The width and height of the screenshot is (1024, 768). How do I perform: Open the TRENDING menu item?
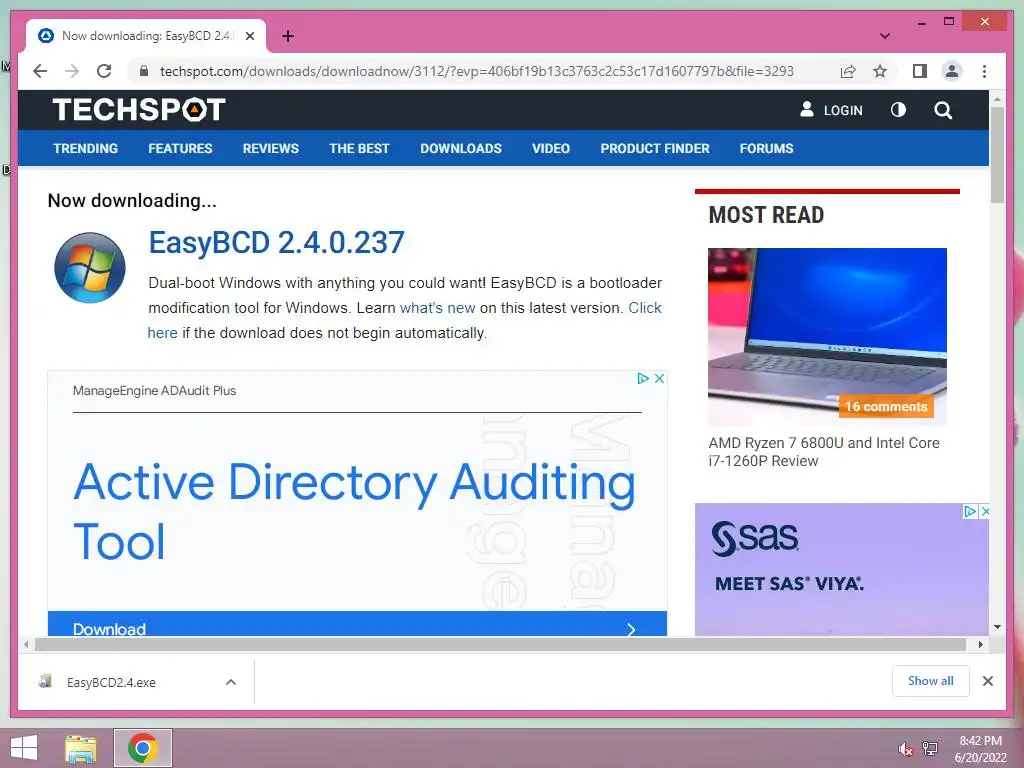point(86,148)
